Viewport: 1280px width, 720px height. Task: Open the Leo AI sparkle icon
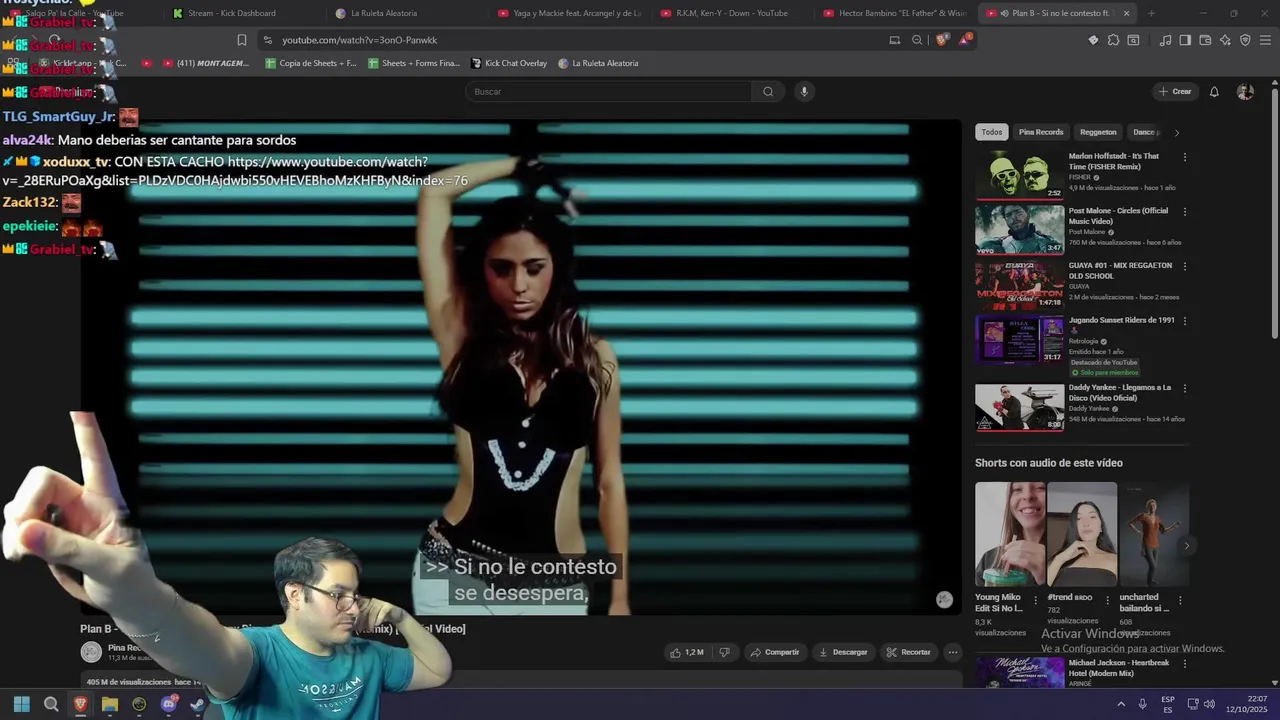1225,40
